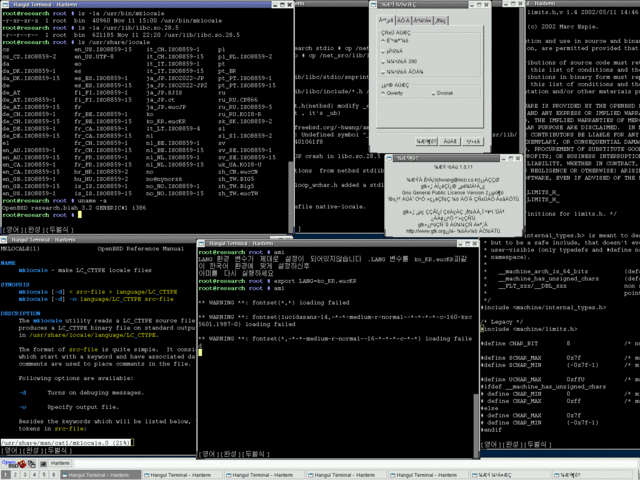Click the small terminal icon left of Hanterm launcher
The image size is (640, 480).
tap(44, 464)
